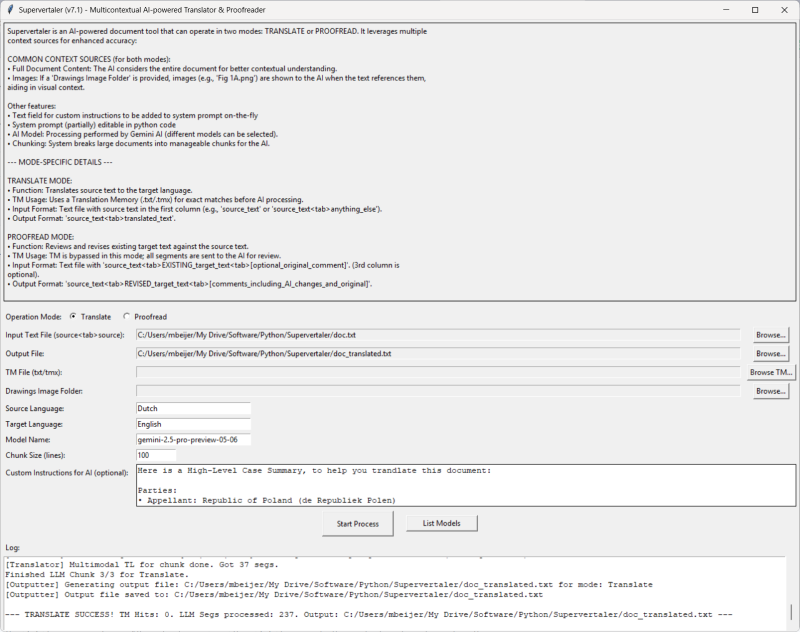Click the Input Text File path field

point(438,335)
